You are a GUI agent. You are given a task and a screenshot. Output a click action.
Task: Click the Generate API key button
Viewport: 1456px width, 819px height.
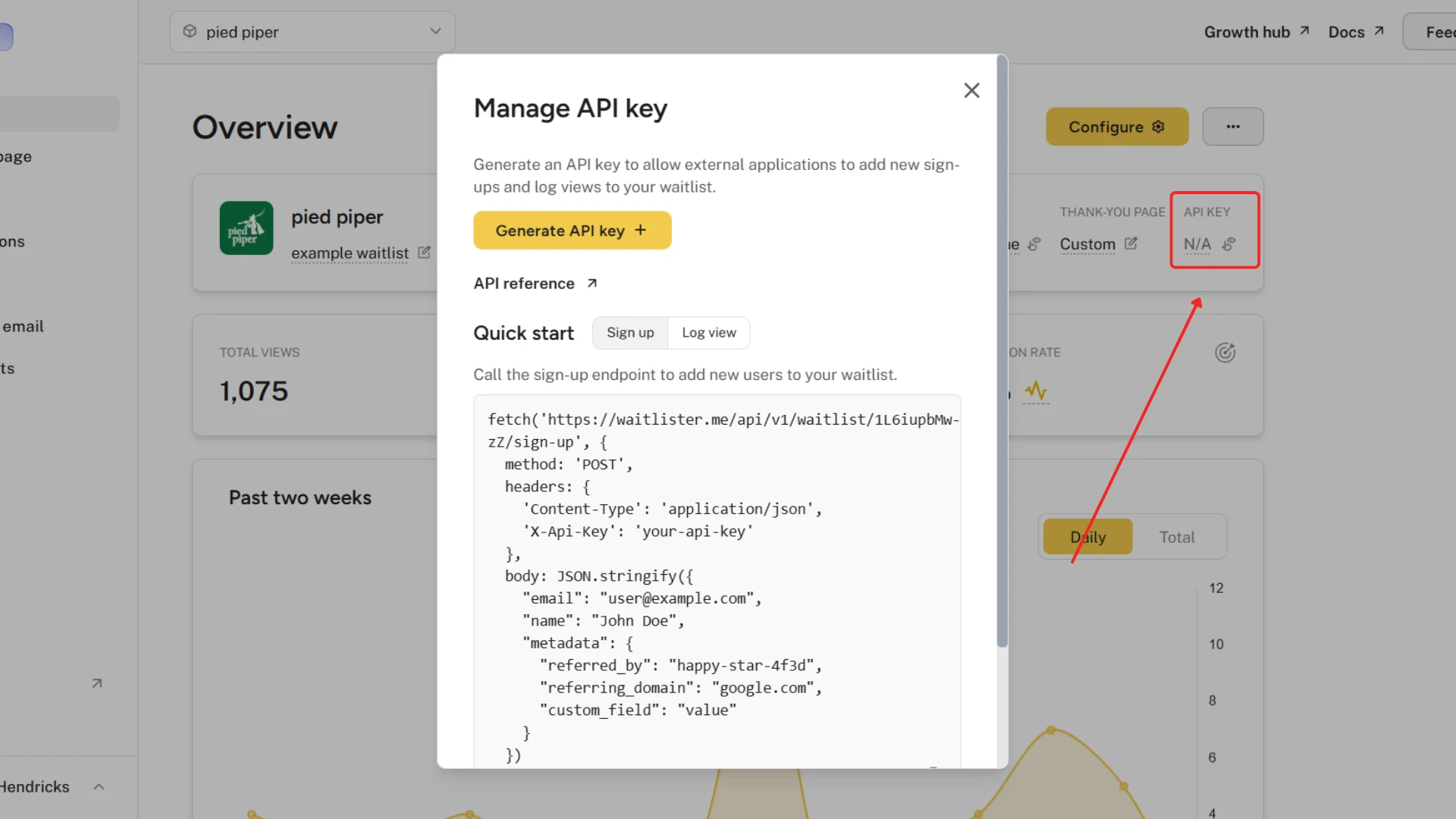tap(572, 231)
